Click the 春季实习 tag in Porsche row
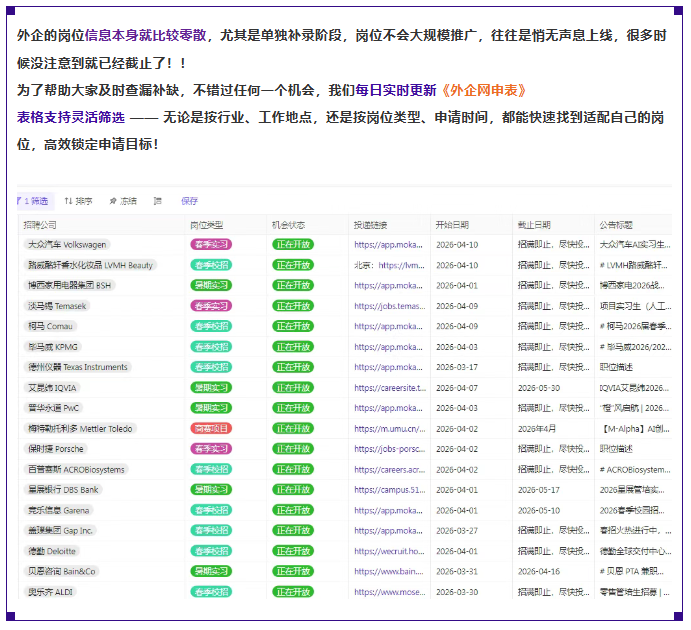This screenshot has width=691, height=630. [x=210, y=449]
